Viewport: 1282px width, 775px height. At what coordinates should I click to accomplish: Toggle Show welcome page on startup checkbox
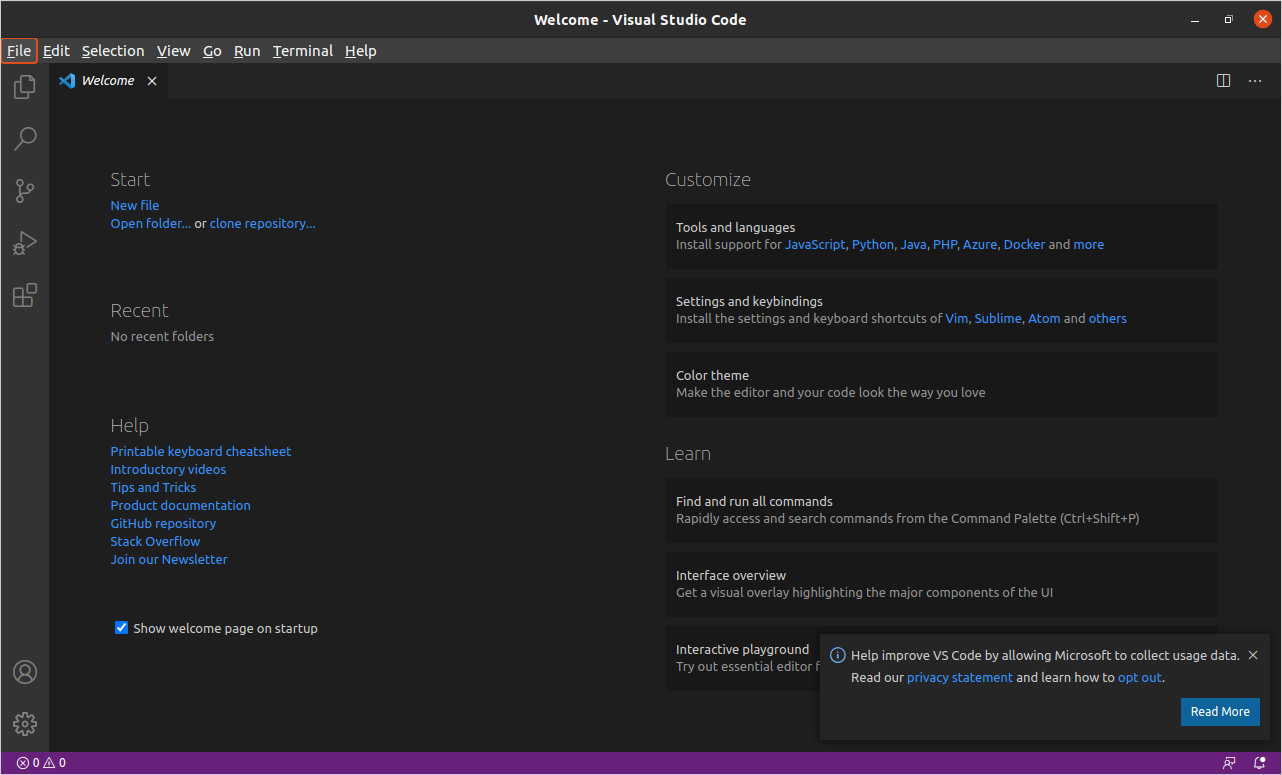(x=121, y=628)
